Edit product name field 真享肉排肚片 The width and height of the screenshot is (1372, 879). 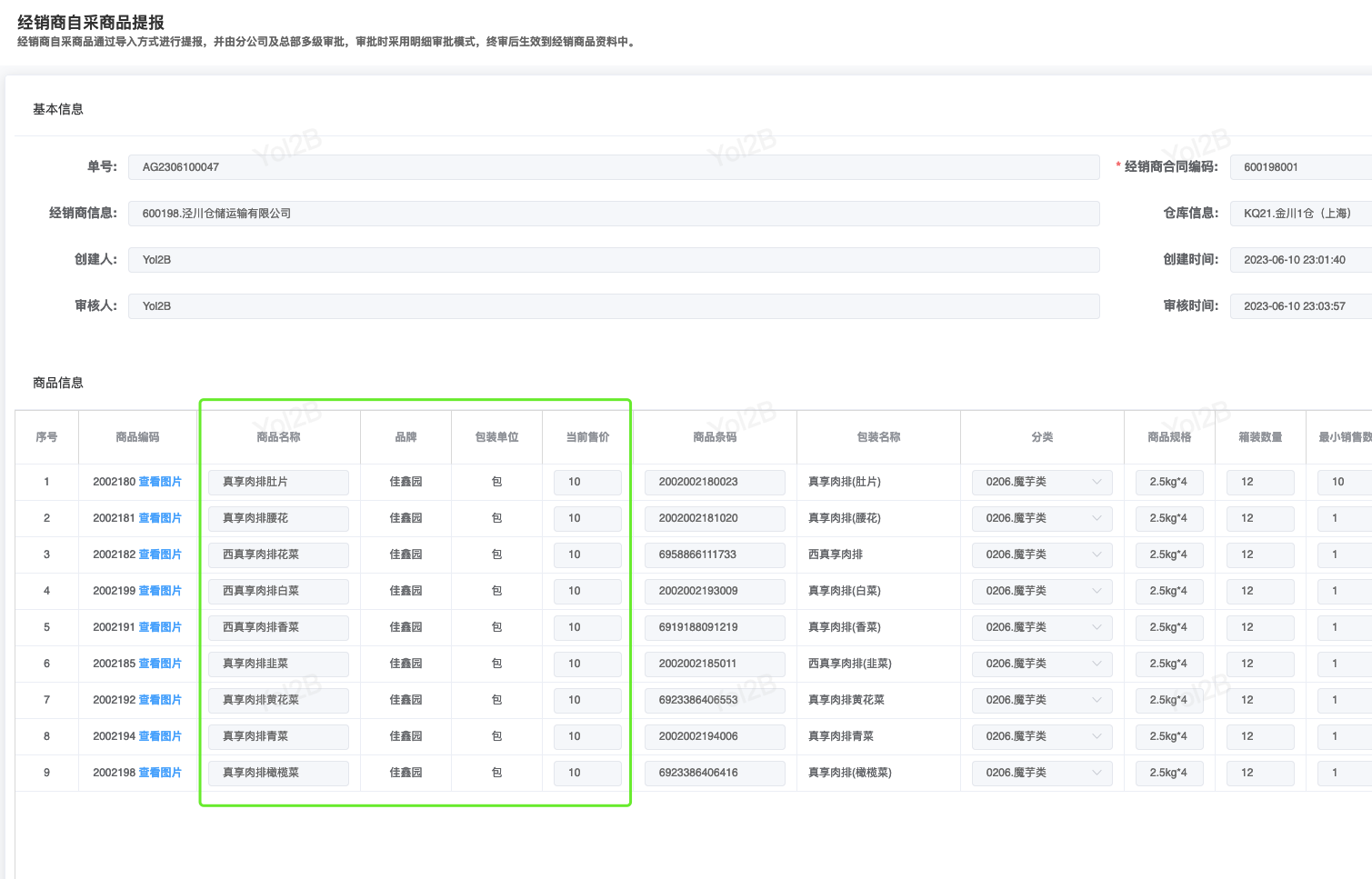coord(278,482)
